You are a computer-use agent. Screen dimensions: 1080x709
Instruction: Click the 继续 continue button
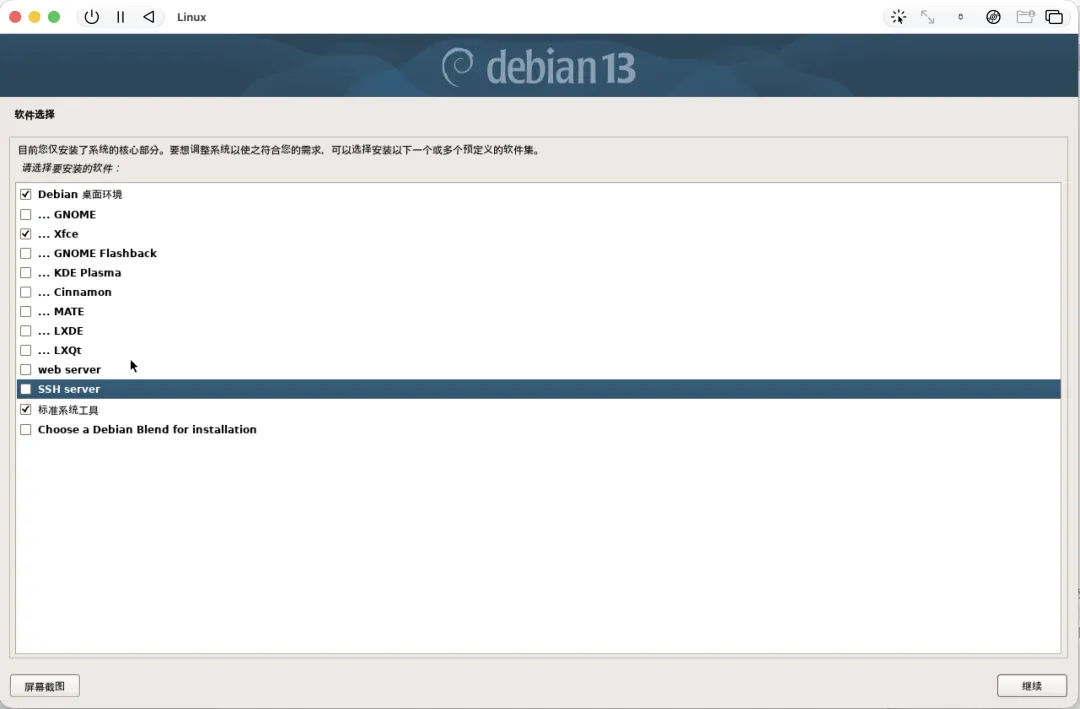click(1031, 686)
